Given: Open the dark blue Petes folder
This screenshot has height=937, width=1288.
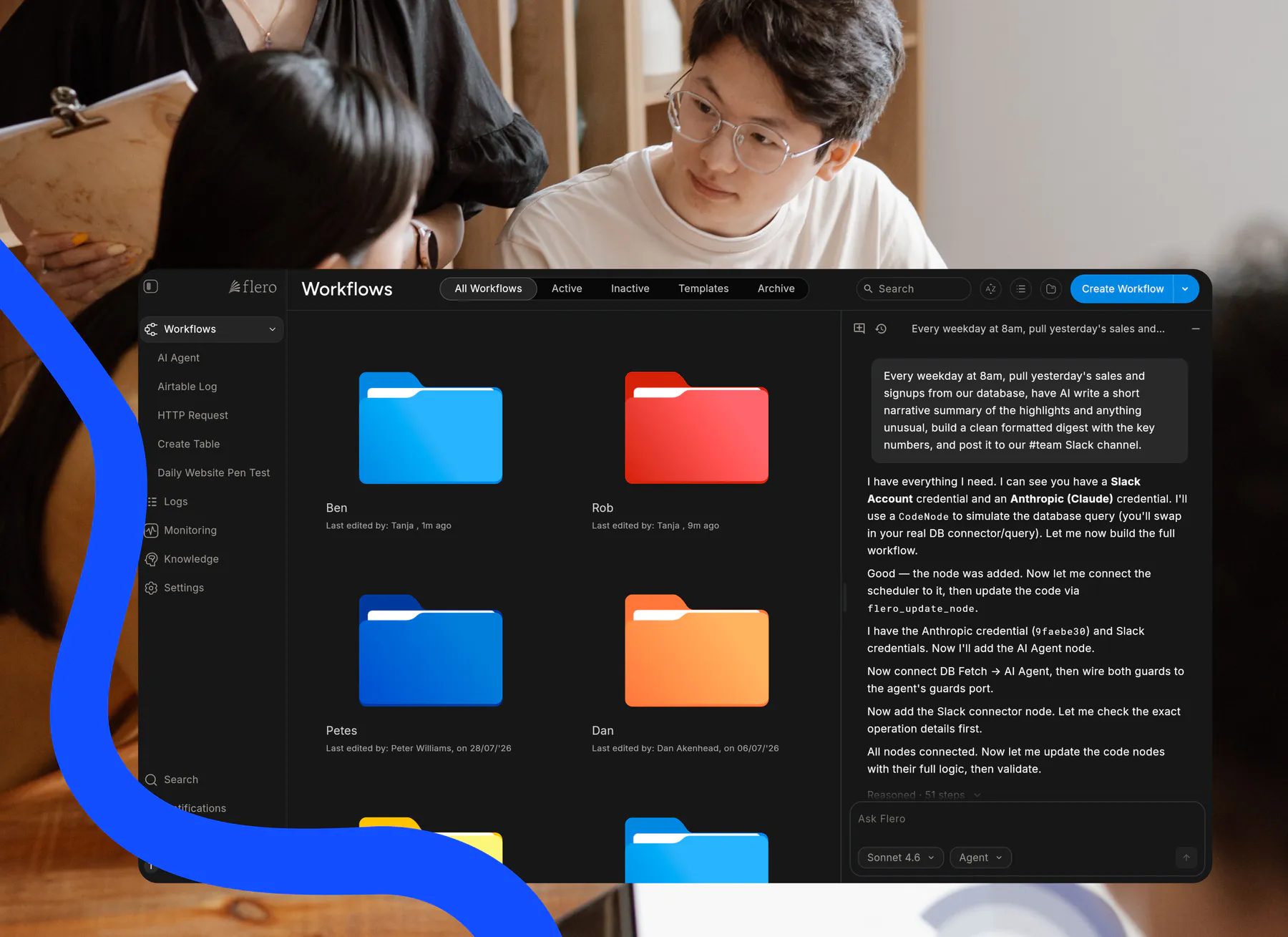Looking at the screenshot, I should click(430, 651).
